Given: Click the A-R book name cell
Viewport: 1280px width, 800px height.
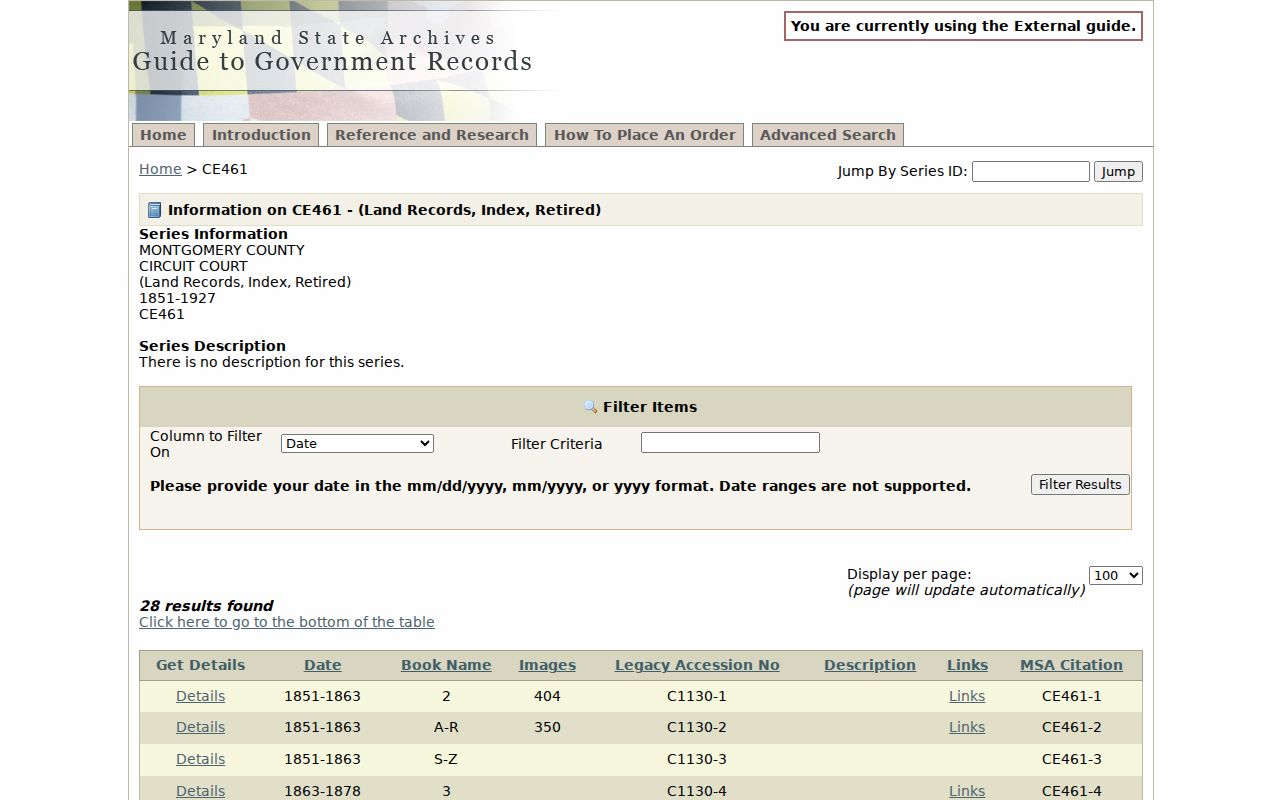Looking at the screenshot, I should click(446, 727).
